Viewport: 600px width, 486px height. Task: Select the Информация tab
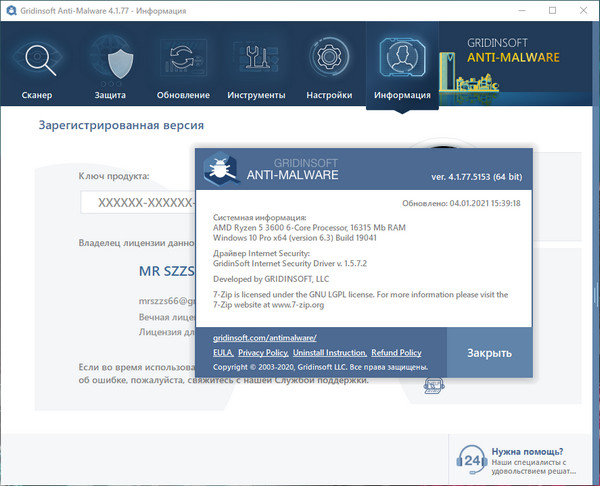pyautogui.click(x=402, y=66)
